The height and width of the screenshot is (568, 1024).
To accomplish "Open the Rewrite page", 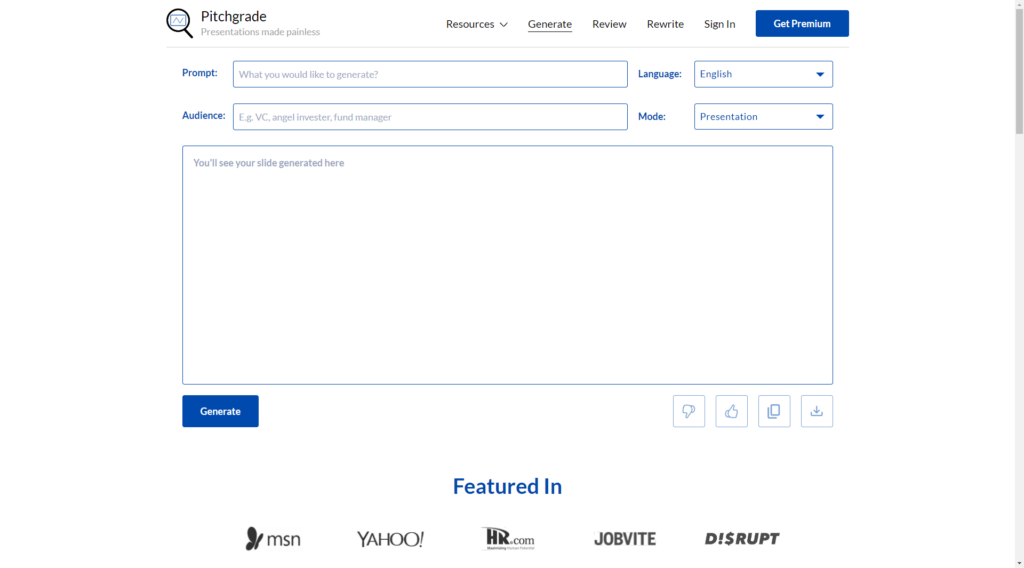I will coord(665,24).
